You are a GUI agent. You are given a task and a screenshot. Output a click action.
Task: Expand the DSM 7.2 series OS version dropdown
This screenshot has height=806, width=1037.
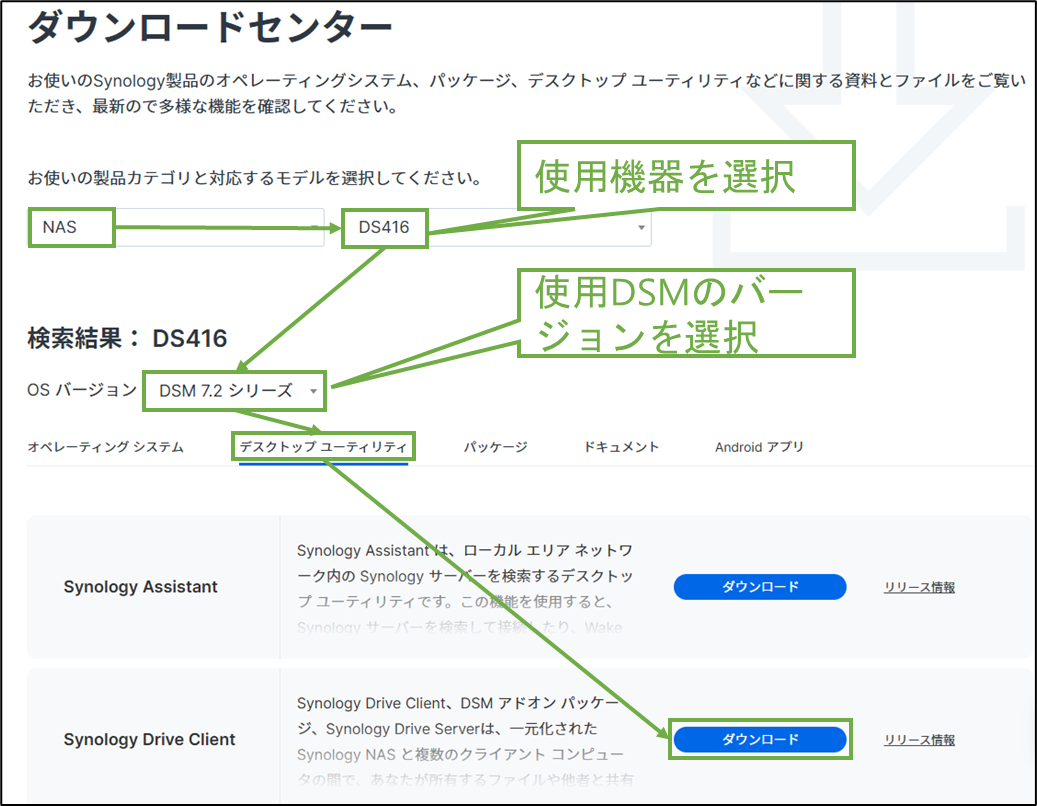pos(235,391)
